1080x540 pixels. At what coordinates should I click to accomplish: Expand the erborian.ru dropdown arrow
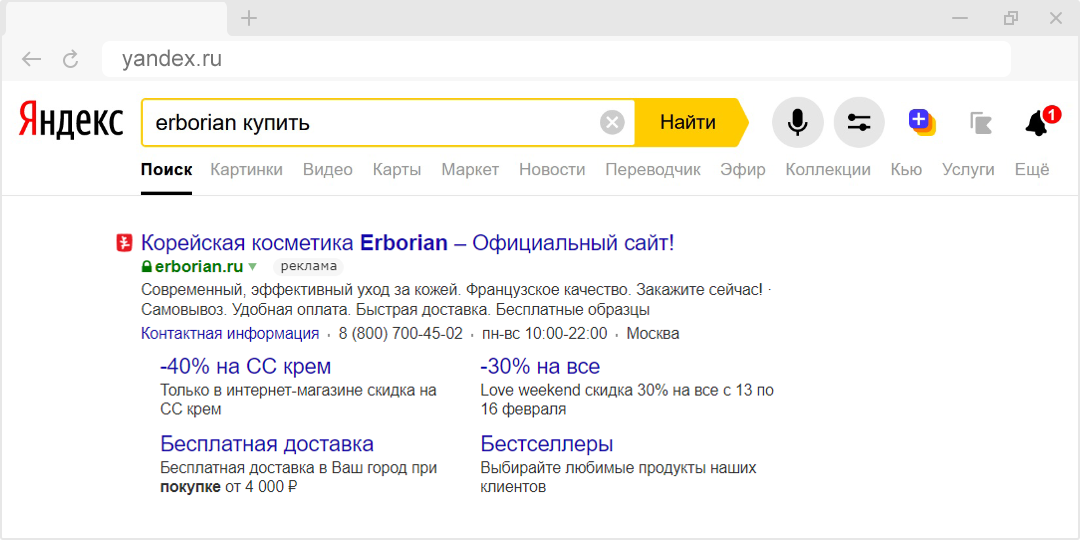[253, 267]
